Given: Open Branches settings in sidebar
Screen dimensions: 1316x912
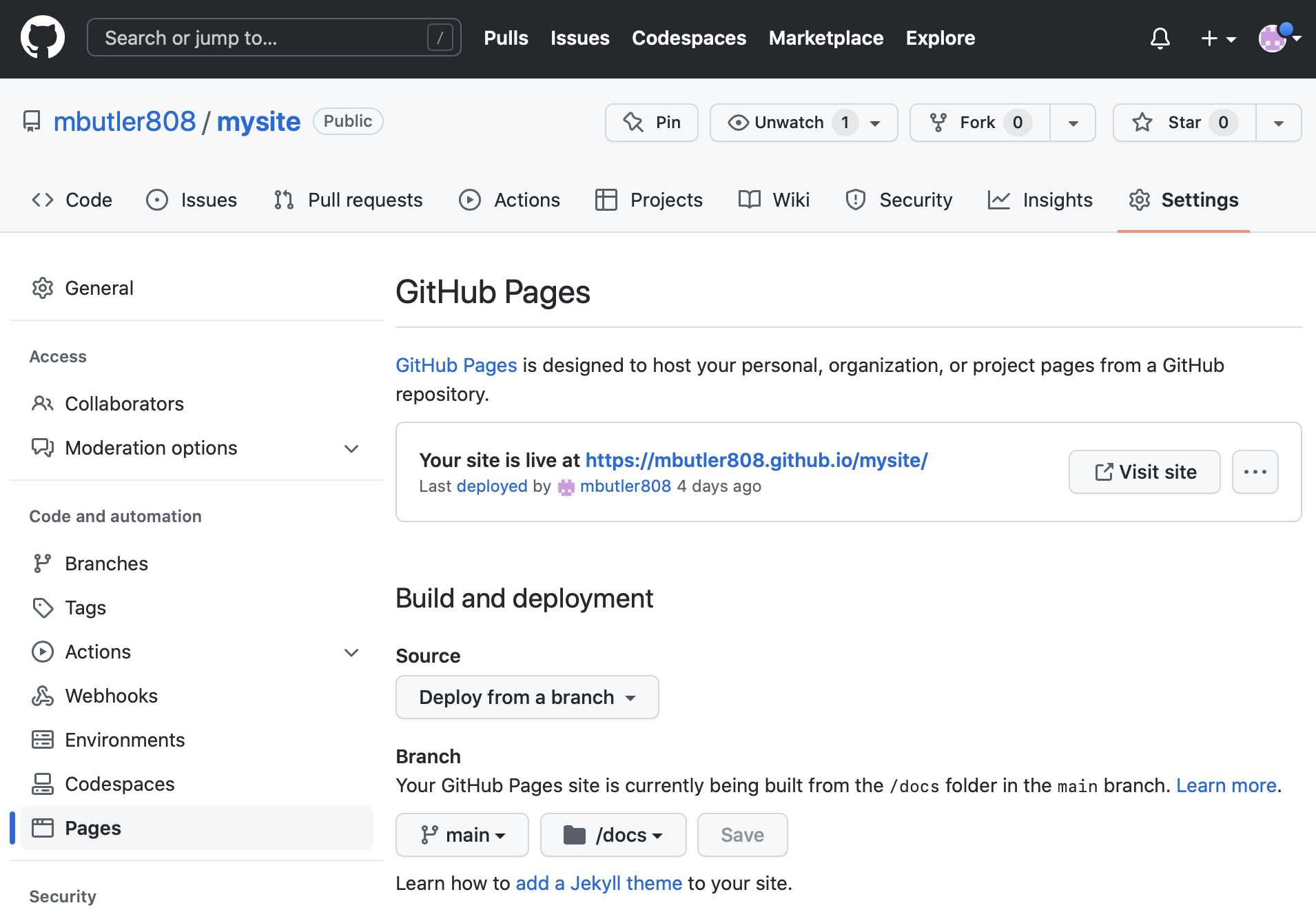Looking at the screenshot, I should (106, 563).
